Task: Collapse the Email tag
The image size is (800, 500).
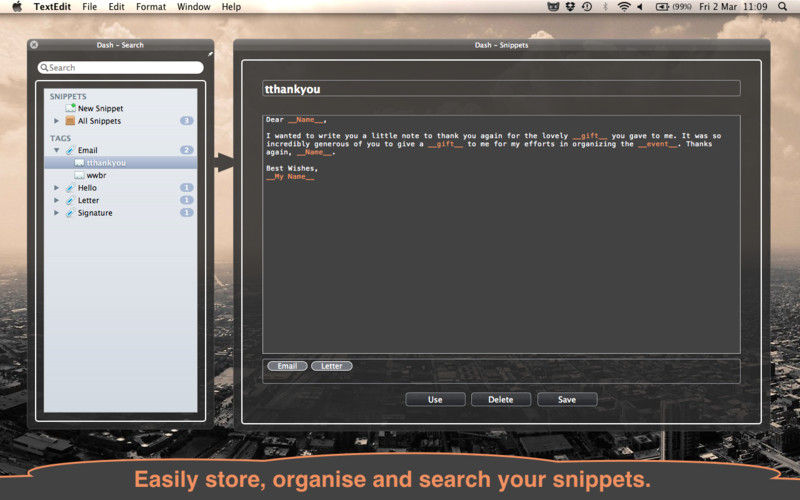Action: pyautogui.click(x=56, y=150)
